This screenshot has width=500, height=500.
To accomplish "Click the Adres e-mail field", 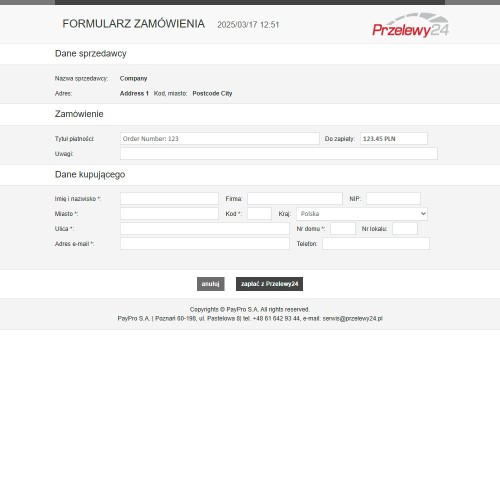I will [205, 244].
